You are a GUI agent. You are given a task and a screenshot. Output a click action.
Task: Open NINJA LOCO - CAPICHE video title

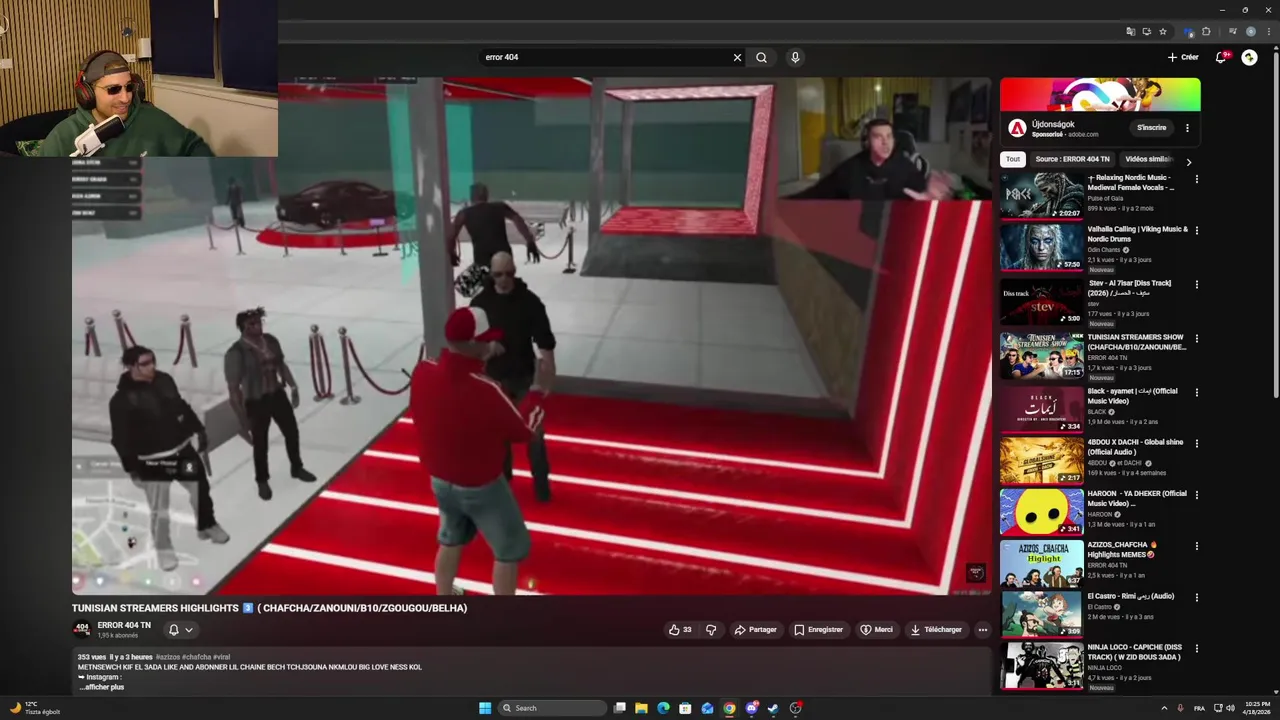1135,652
